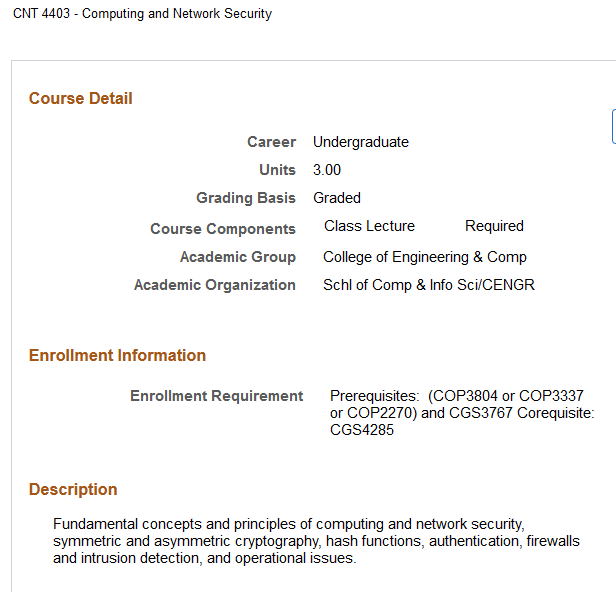Screen dimensions: 616x592
Task: Click the Graded value text
Action: pyautogui.click(x=337, y=198)
